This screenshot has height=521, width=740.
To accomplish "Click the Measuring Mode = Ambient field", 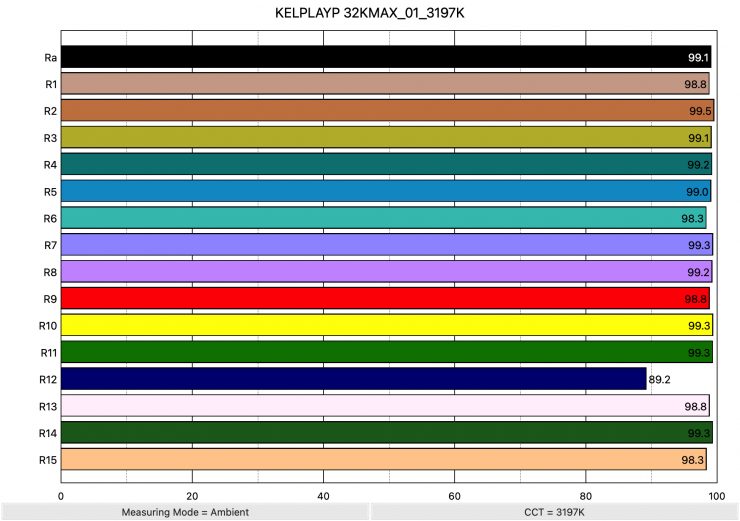I will (184, 511).
